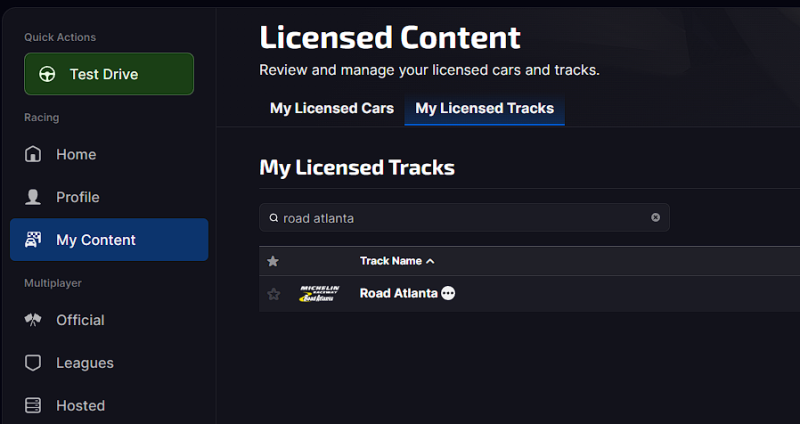Viewport: 800px width, 424px height.
Task: Switch to My Licensed Cars tab
Action: [x=332, y=108]
